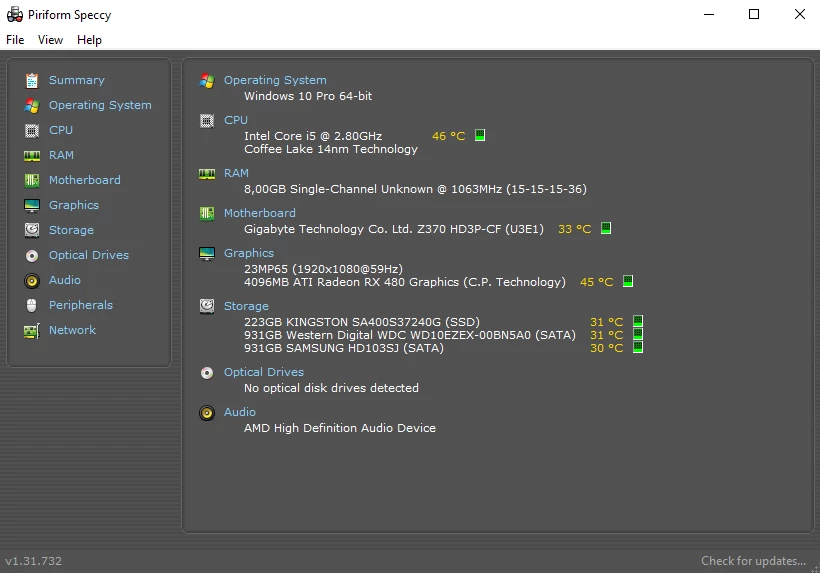Open the File menu
The height and width of the screenshot is (573, 820).
tap(15, 40)
